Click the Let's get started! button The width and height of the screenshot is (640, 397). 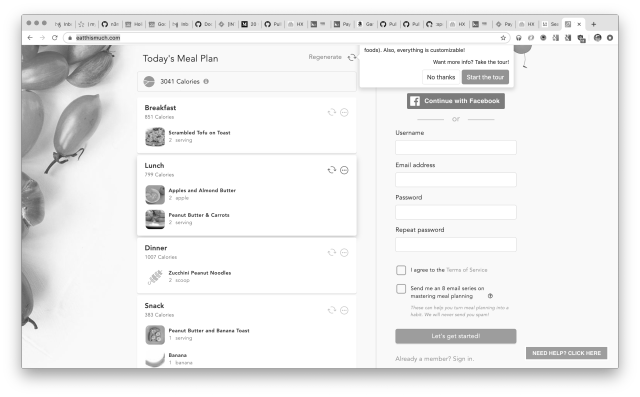456,336
